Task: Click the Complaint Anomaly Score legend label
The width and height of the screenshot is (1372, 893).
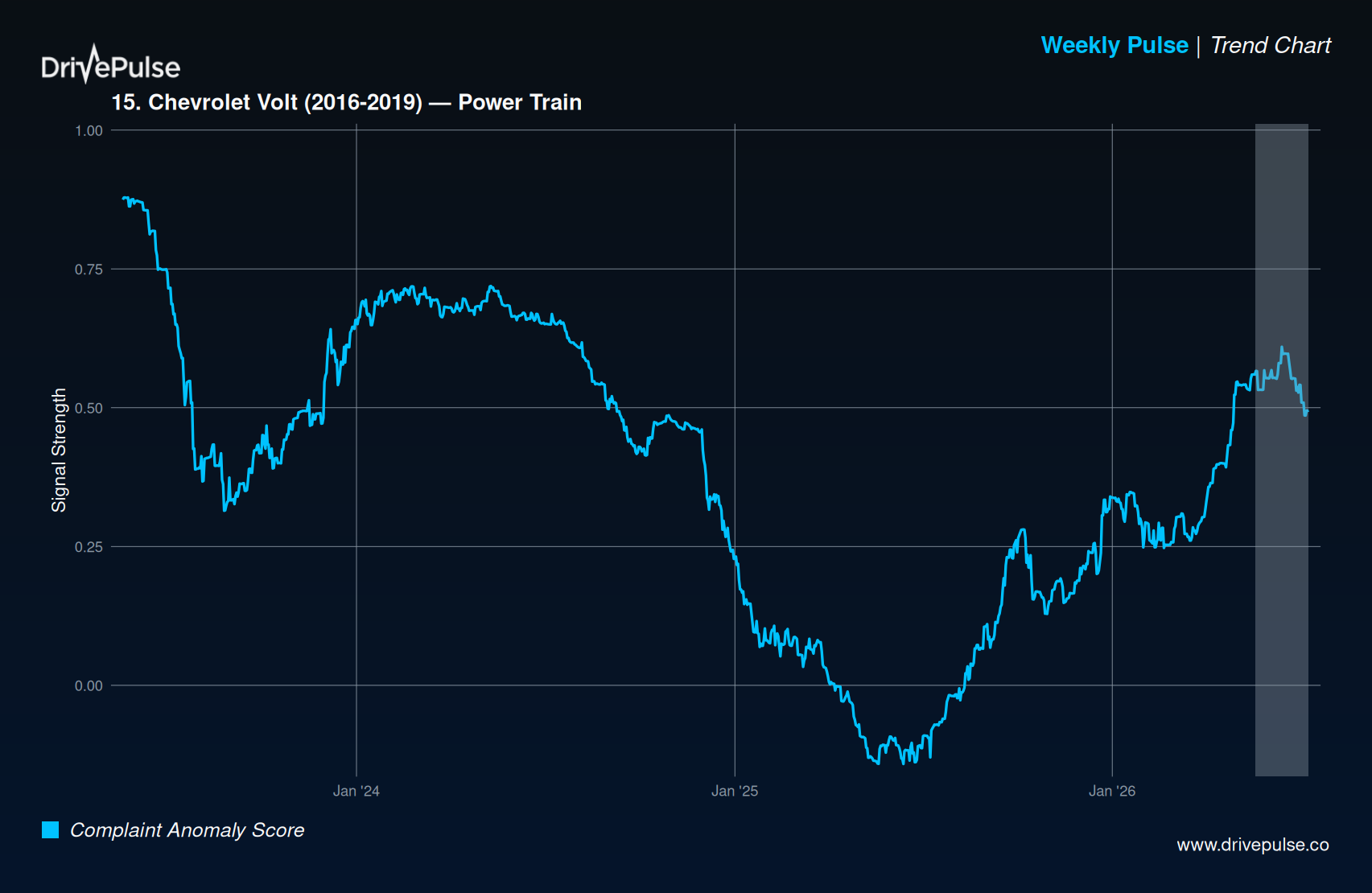Action: 187,830
